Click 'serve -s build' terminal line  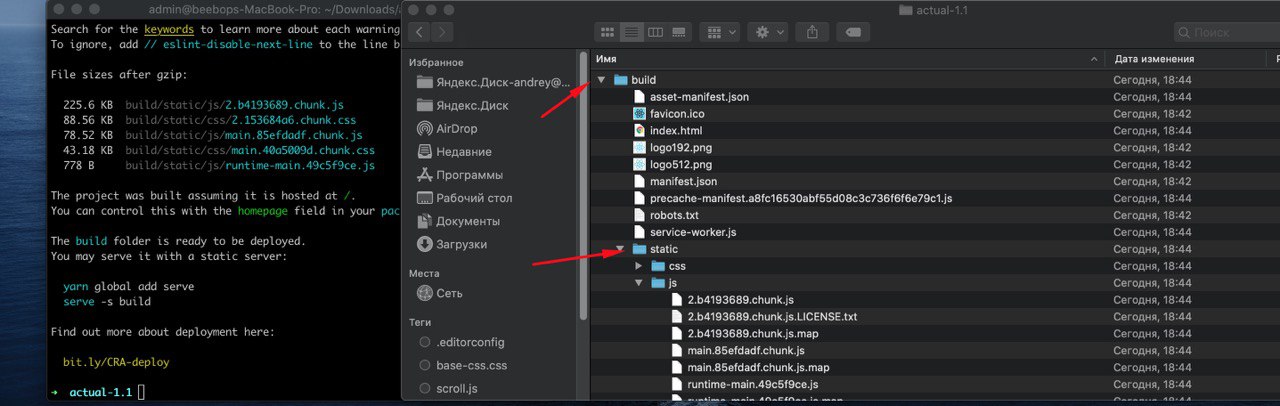pyautogui.click(x=107, y=301)
